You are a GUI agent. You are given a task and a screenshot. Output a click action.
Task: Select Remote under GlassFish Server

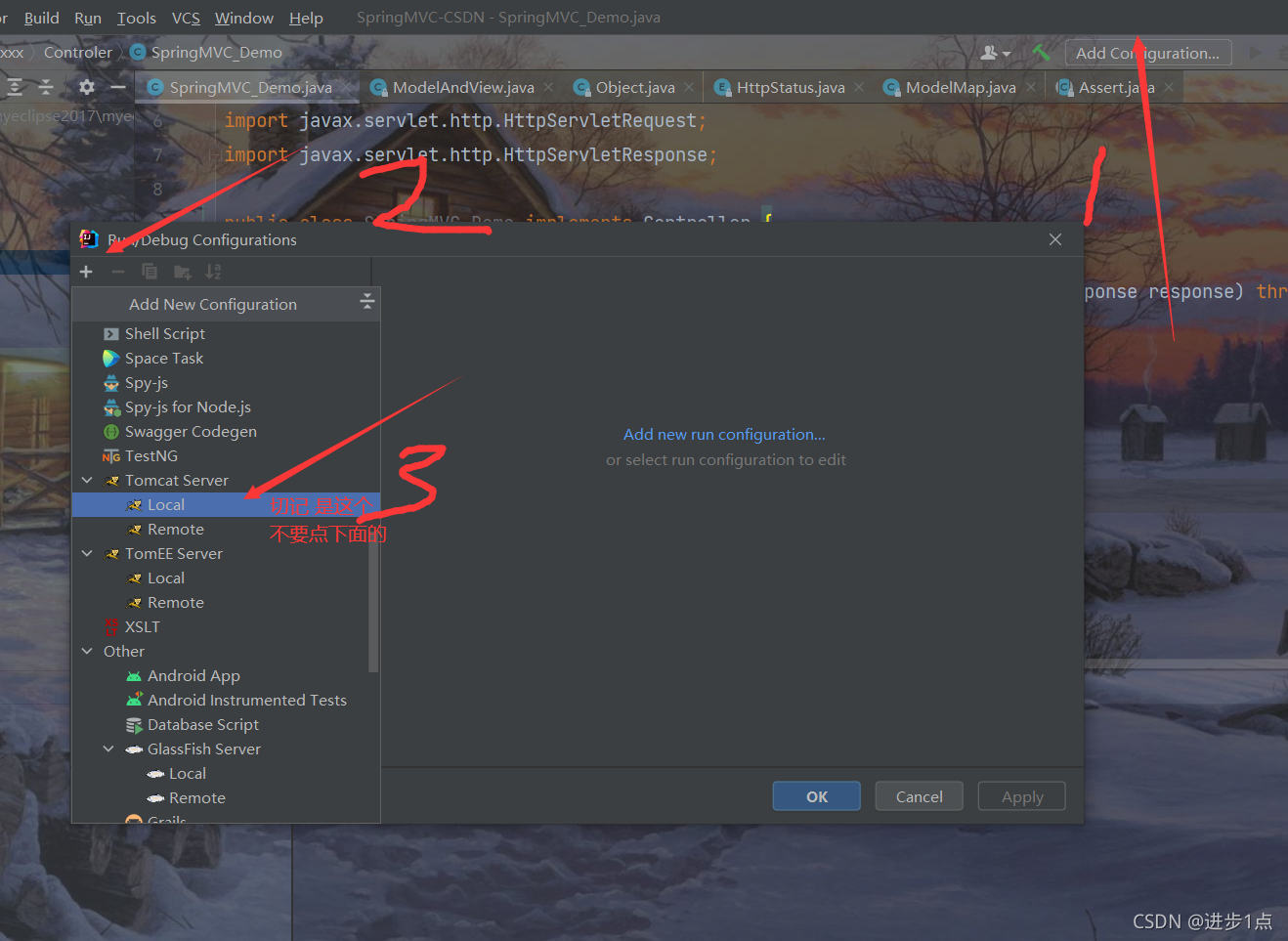(226, 798)
